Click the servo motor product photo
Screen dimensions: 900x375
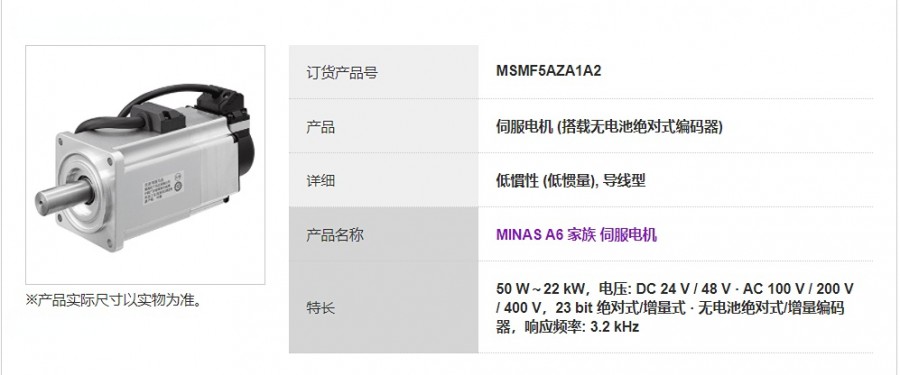145,165
